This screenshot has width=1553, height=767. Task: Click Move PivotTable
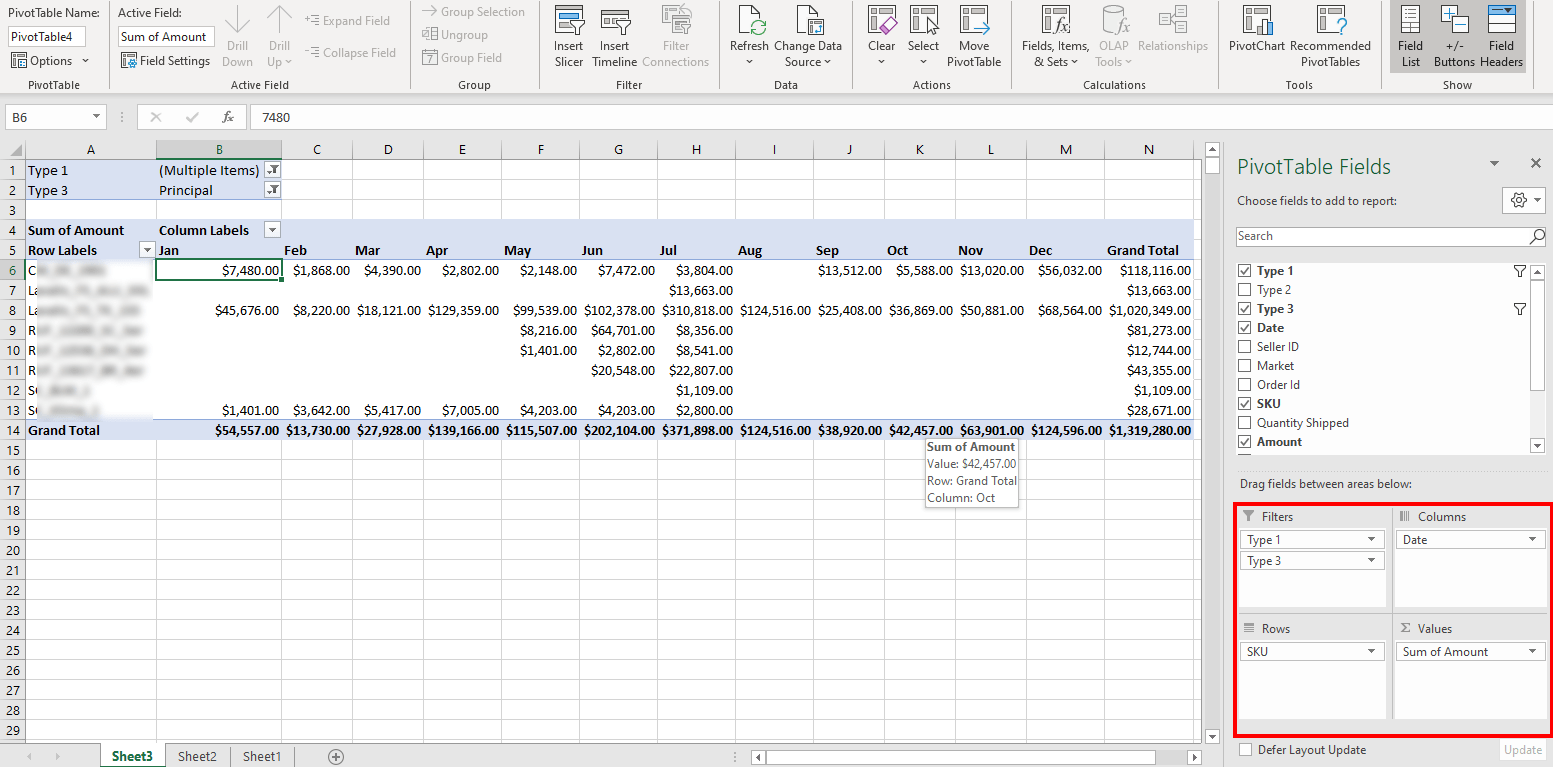pos(974,37)
